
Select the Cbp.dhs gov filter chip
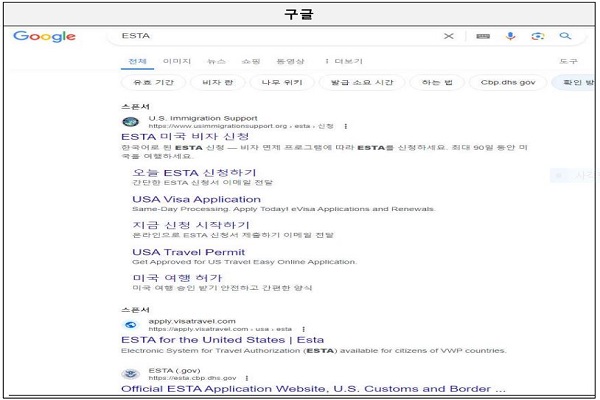pos(508,82)
